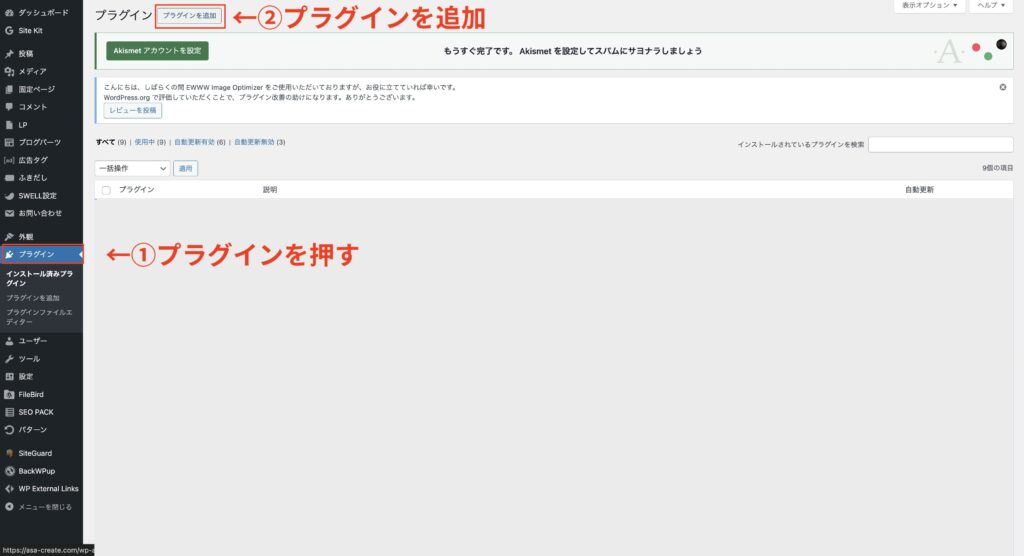This screenshot has width=1024, height=556.
Task: Click the 投稿 pushpin icon
Action: click(x=9, y=54)
